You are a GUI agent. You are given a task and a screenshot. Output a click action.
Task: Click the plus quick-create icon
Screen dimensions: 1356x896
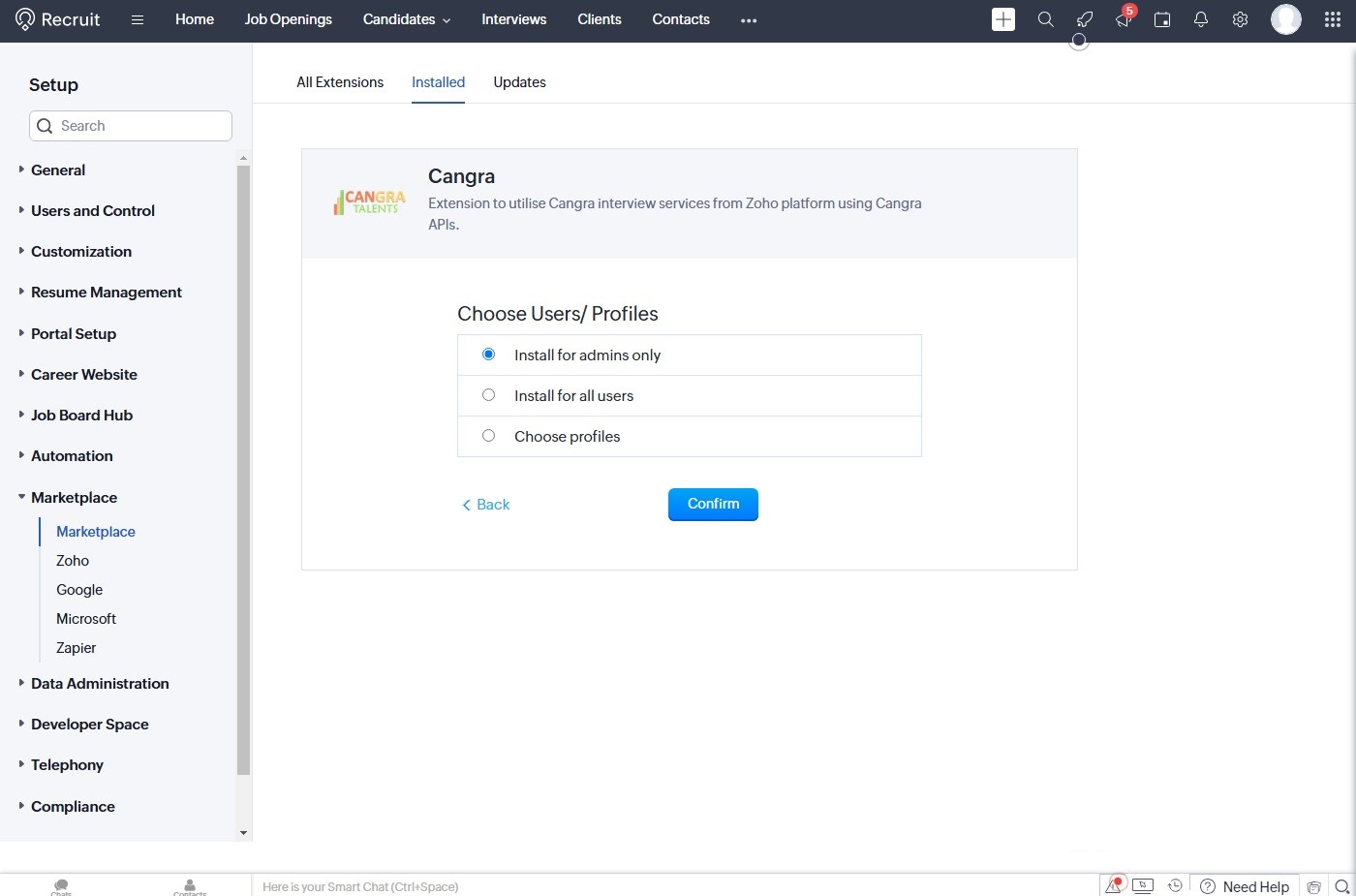[x=1003, y=19]
